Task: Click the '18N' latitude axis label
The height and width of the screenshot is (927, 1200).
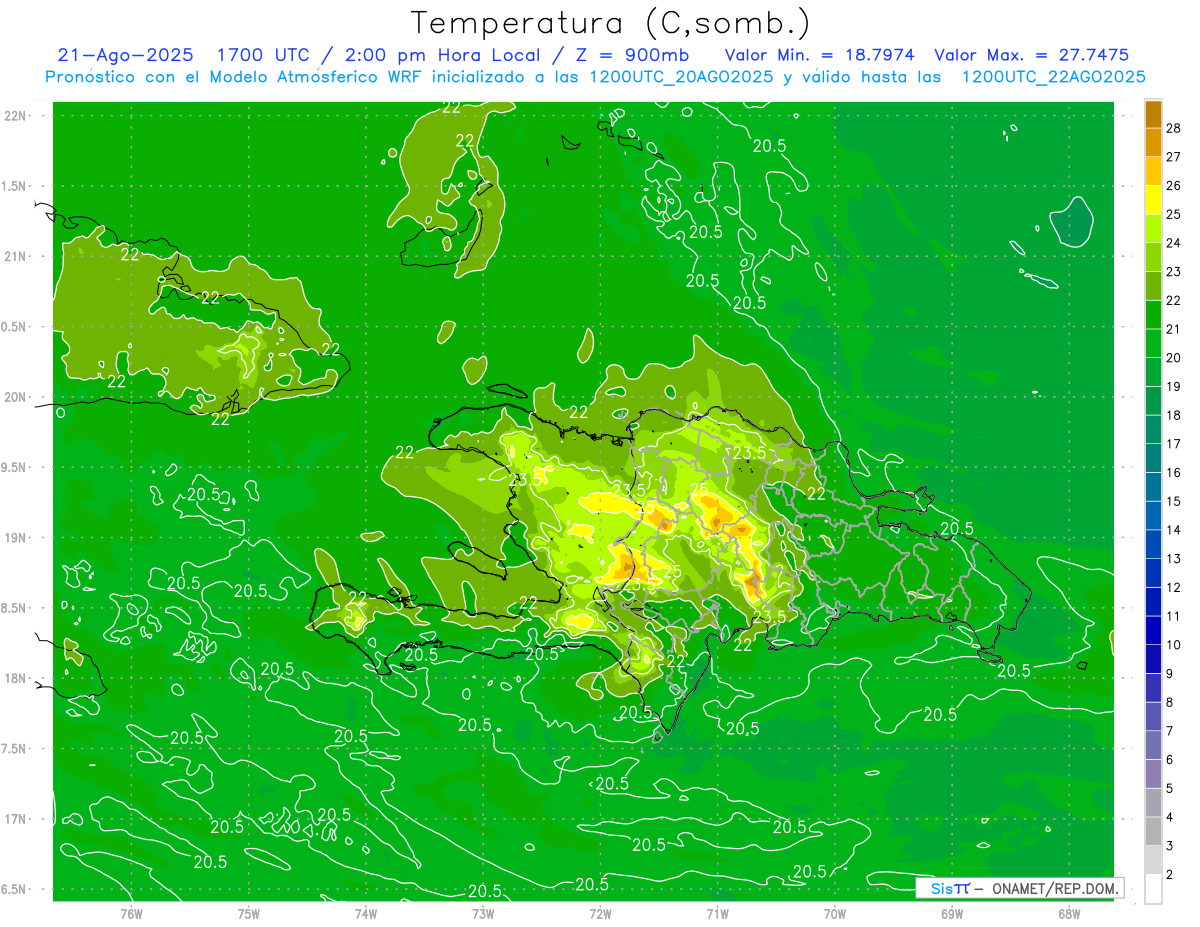Action: pyautogui.click(x=14, y=678)
